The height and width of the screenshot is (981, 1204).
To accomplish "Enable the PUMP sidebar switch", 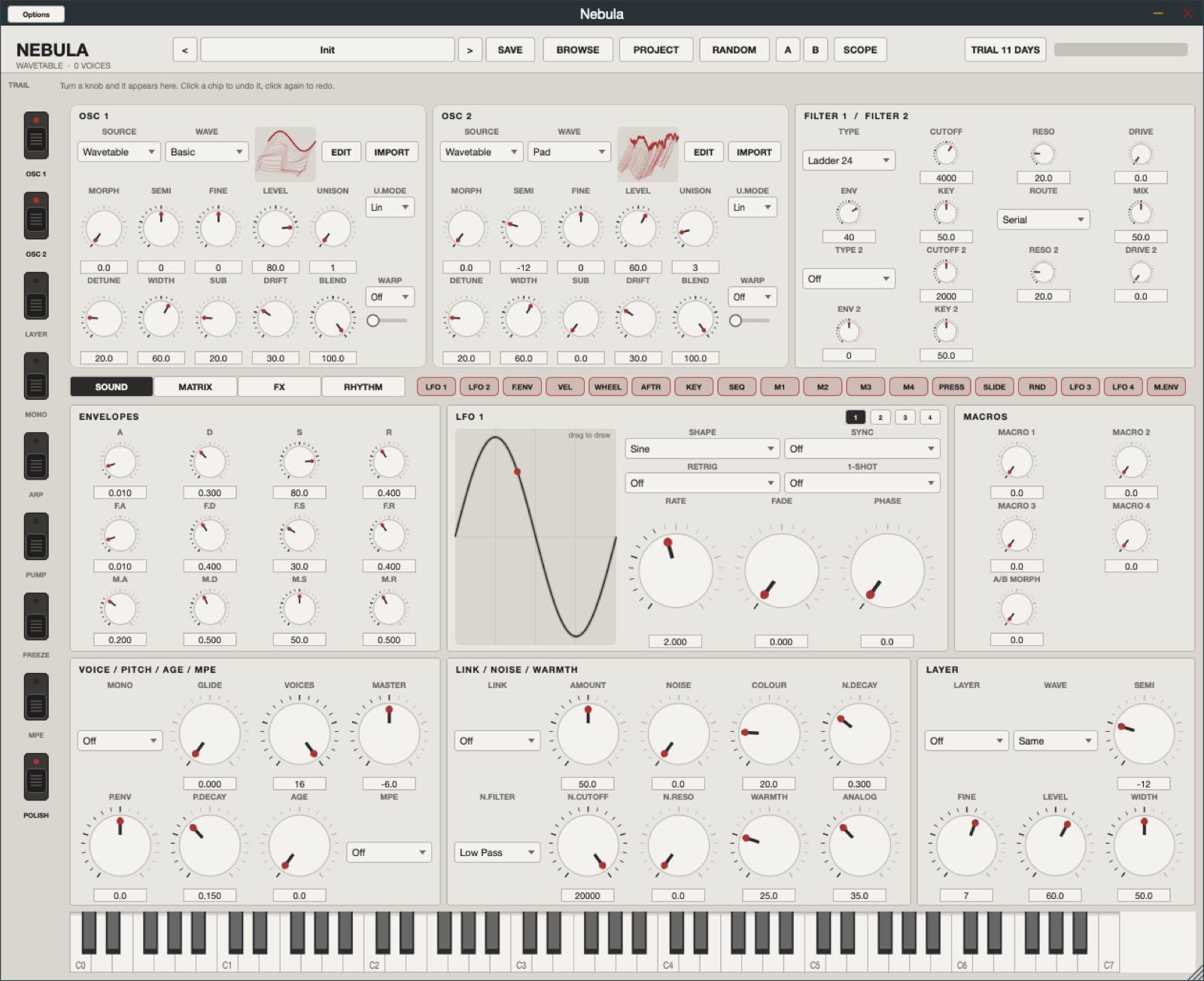I will 36,537.
